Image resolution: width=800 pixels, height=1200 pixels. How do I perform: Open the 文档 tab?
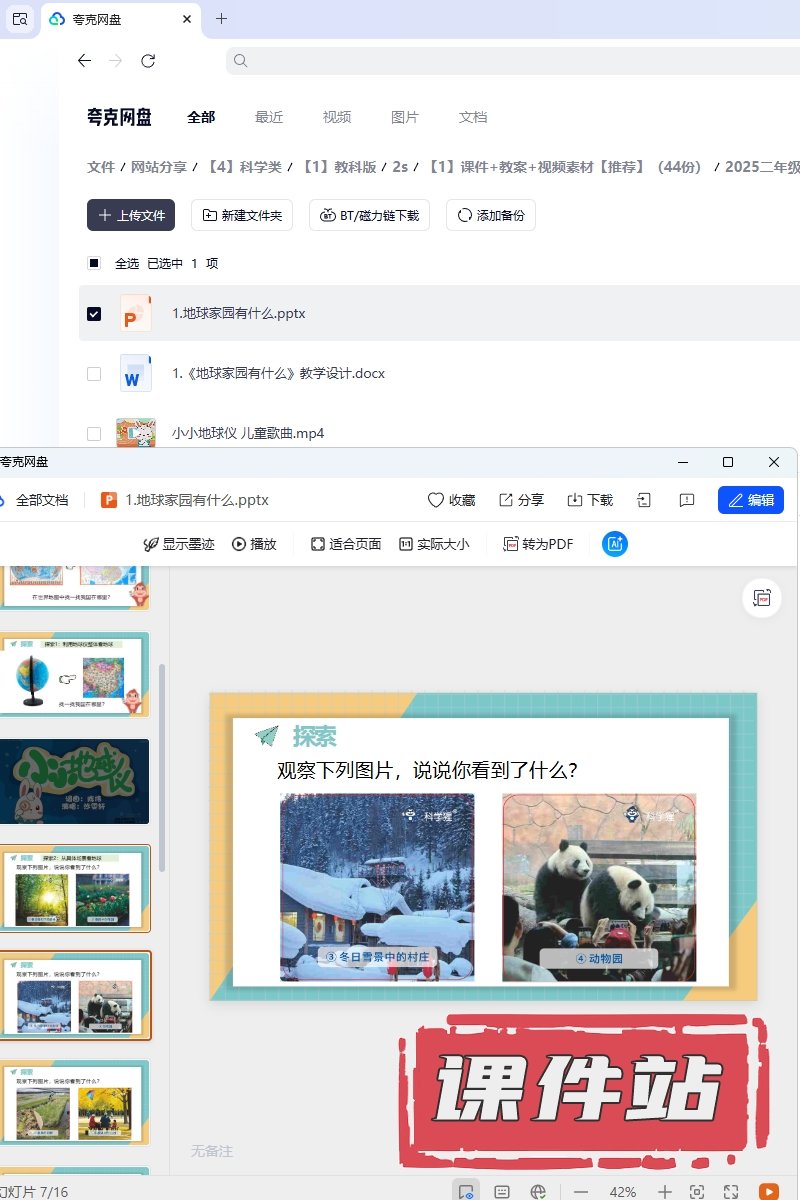tap(472, 117)
